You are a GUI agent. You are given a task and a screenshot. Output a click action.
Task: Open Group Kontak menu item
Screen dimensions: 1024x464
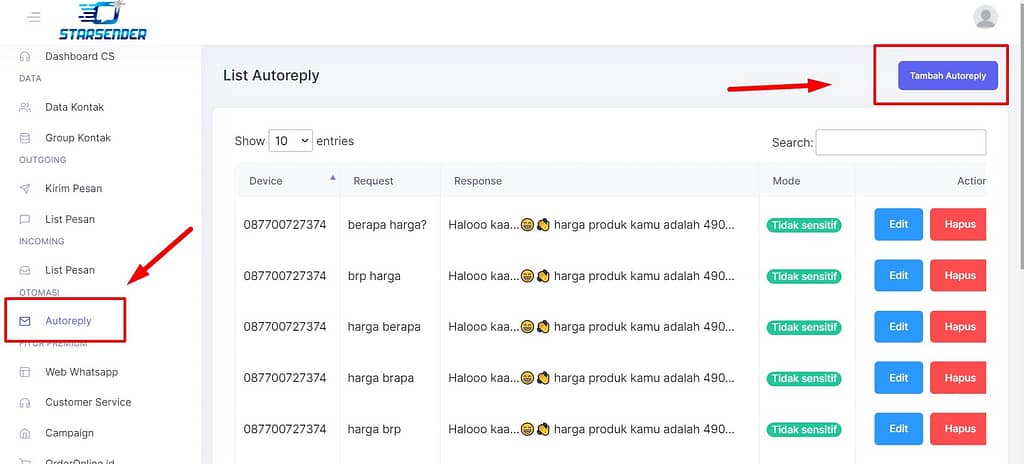point(78,138)
